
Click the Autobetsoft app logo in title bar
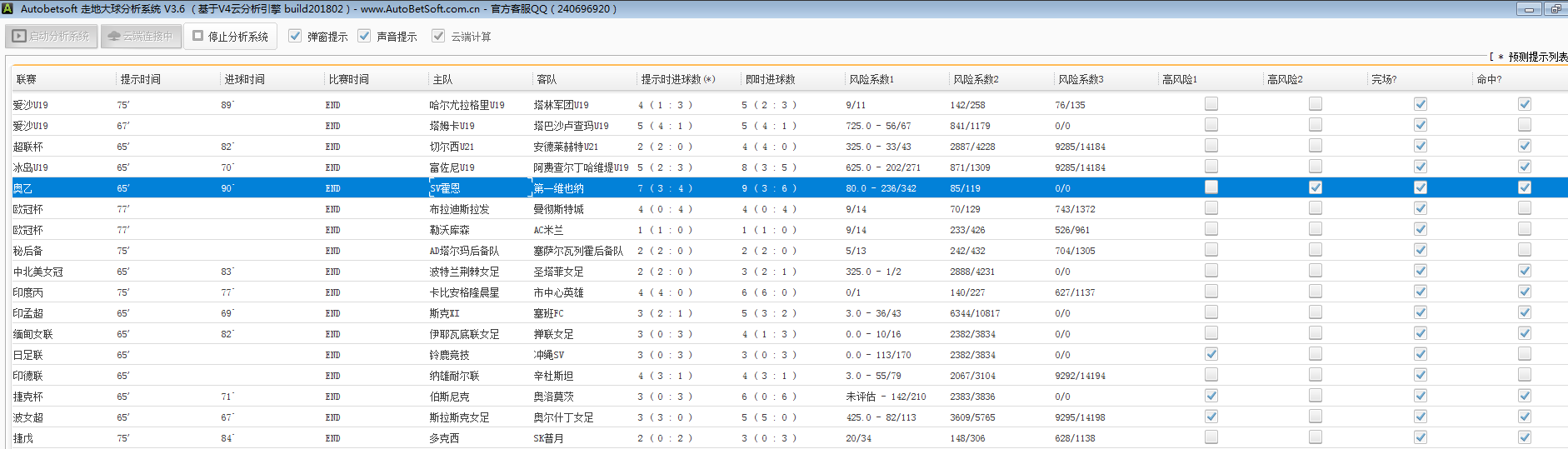pyautogui.click(x=7, y=8)
